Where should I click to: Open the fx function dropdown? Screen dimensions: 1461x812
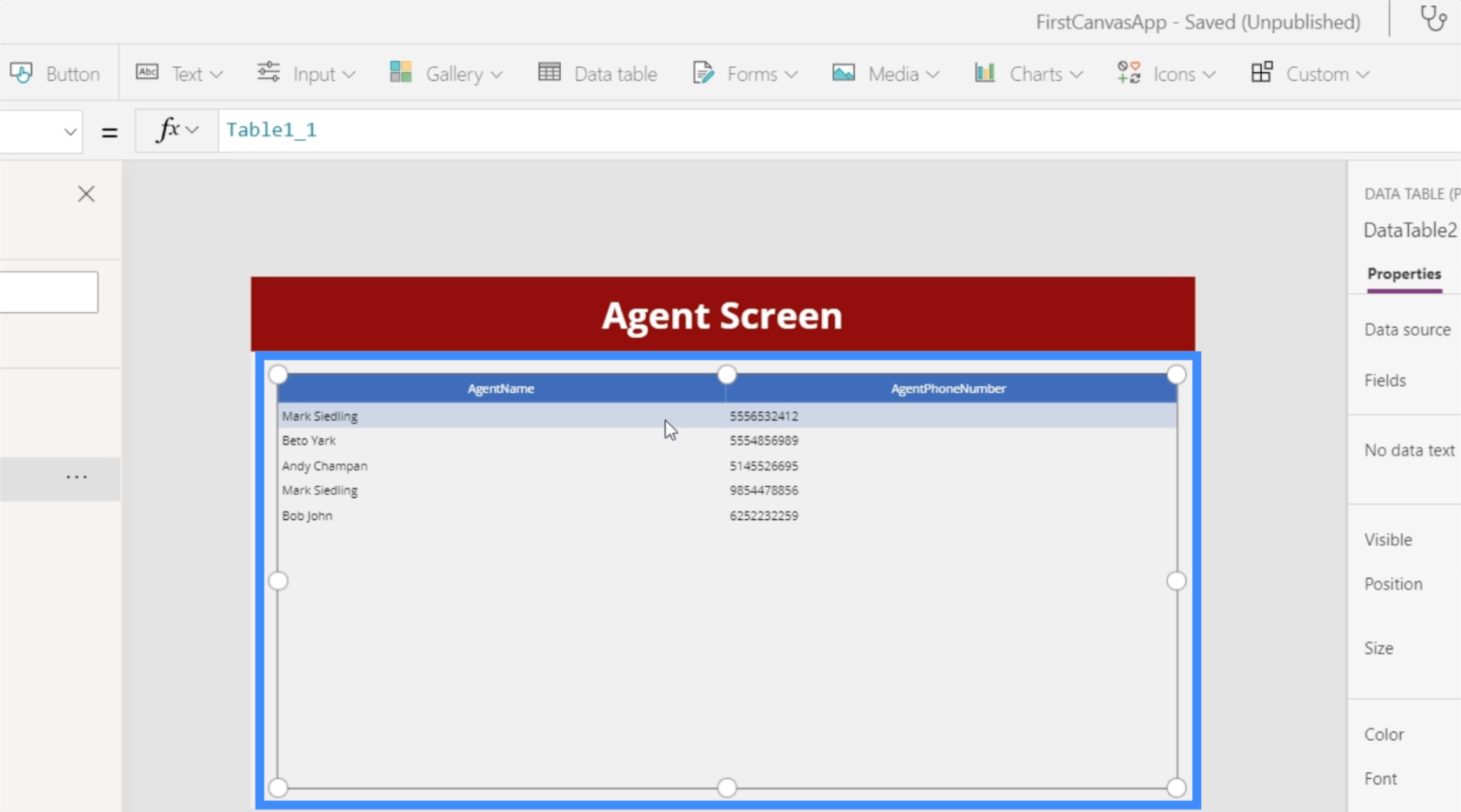(177, 130)
